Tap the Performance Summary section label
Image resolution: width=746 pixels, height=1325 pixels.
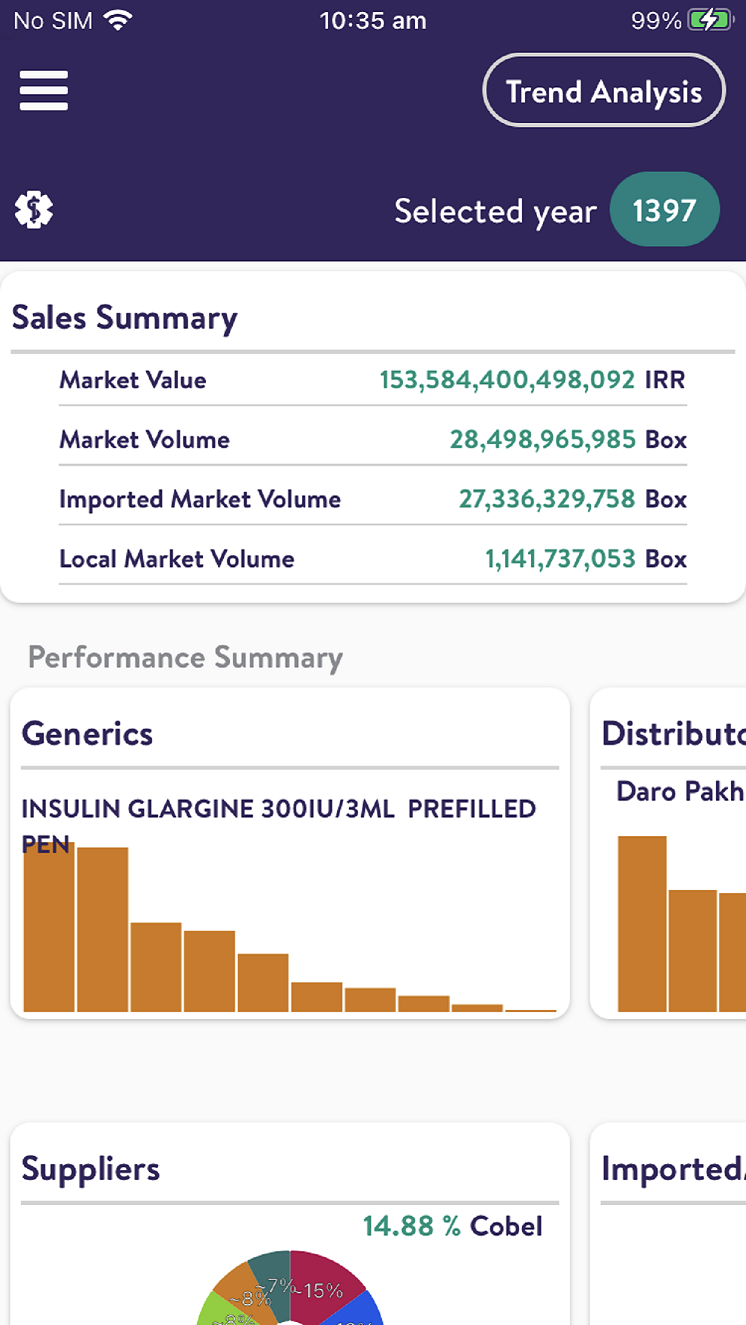coord(185,658)
